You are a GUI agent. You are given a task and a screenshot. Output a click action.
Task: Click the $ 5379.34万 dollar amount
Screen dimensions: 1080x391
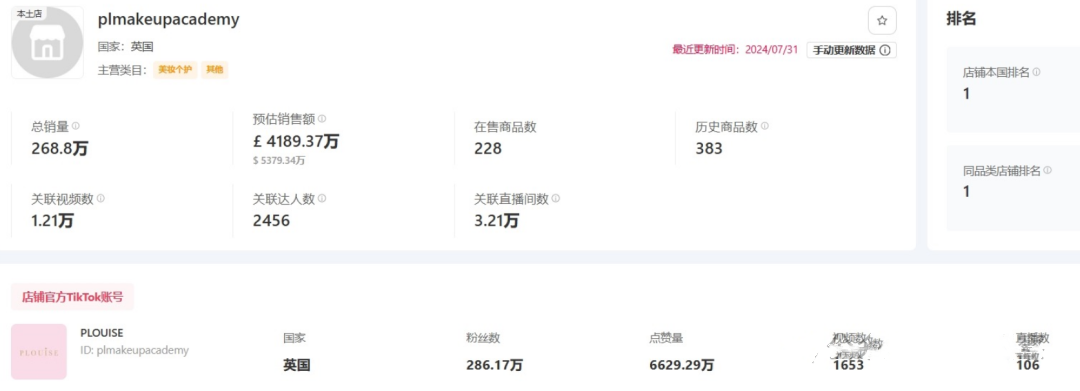click(x=279, y=160)
